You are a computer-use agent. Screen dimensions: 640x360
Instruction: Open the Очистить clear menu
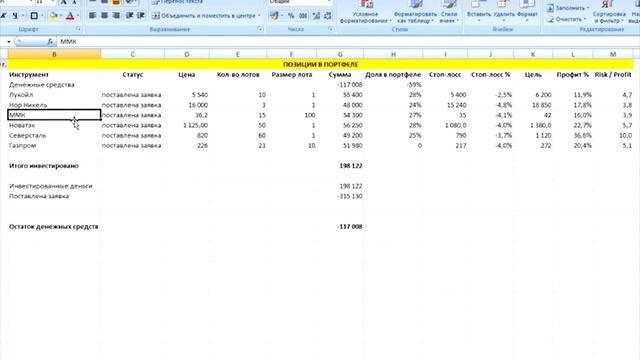(x=566, y=19)
